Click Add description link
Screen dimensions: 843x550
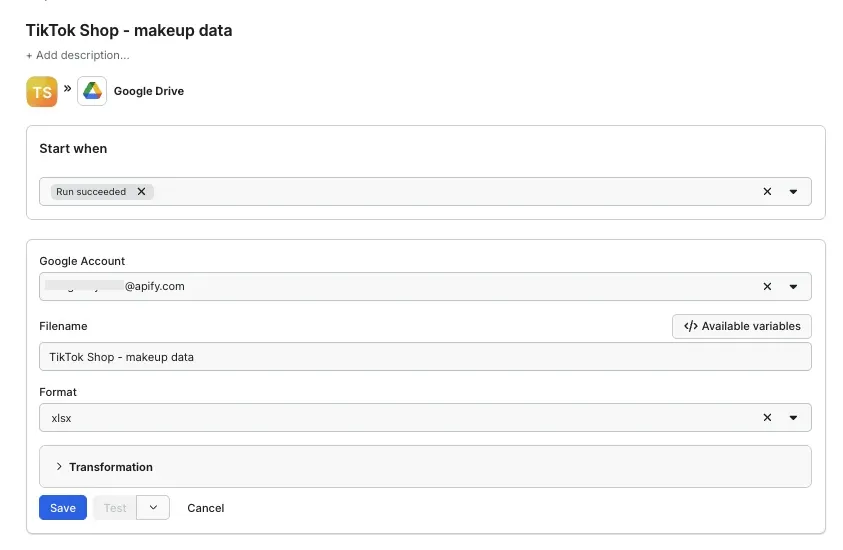[78, 55]
